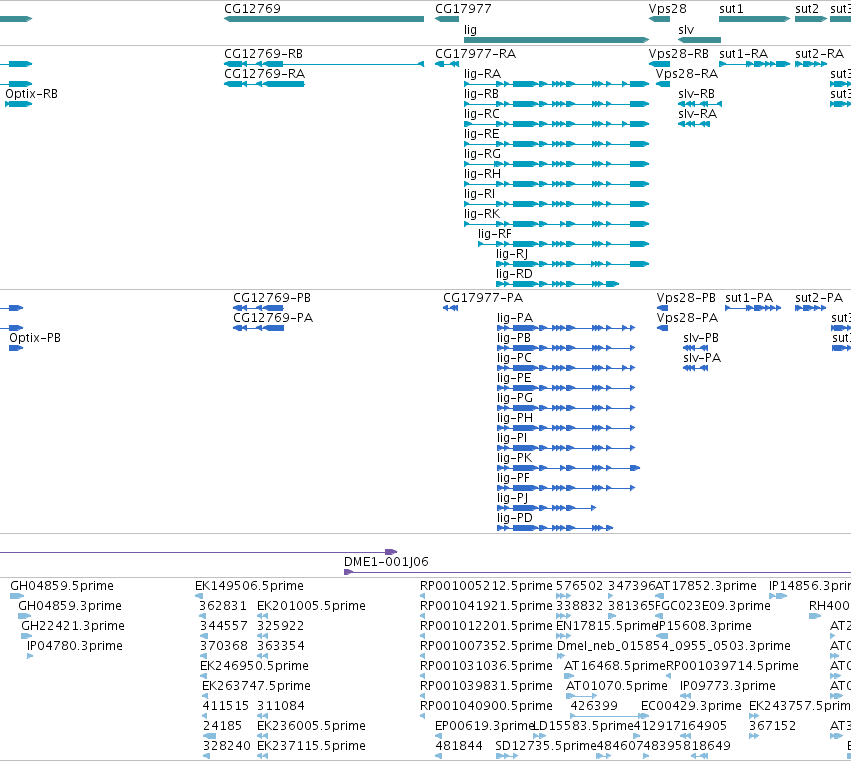Screen dimensions: 851x761
Task: Select the lig-RA transcript
Action: click(556, 84)
